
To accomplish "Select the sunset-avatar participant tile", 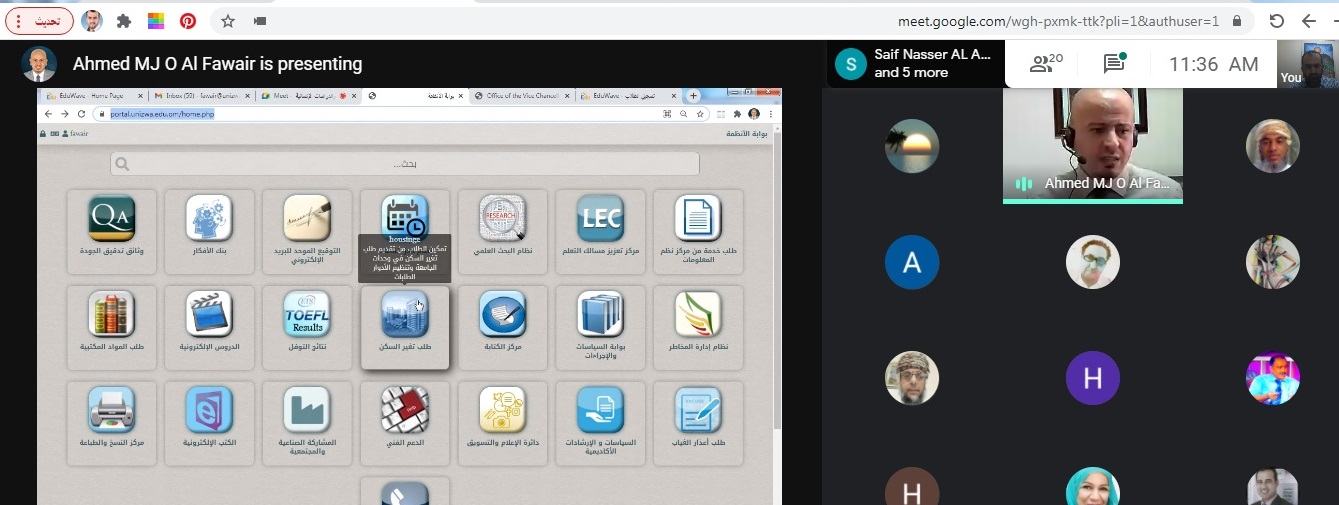I will pyautogui.click(x=912, y=146).
